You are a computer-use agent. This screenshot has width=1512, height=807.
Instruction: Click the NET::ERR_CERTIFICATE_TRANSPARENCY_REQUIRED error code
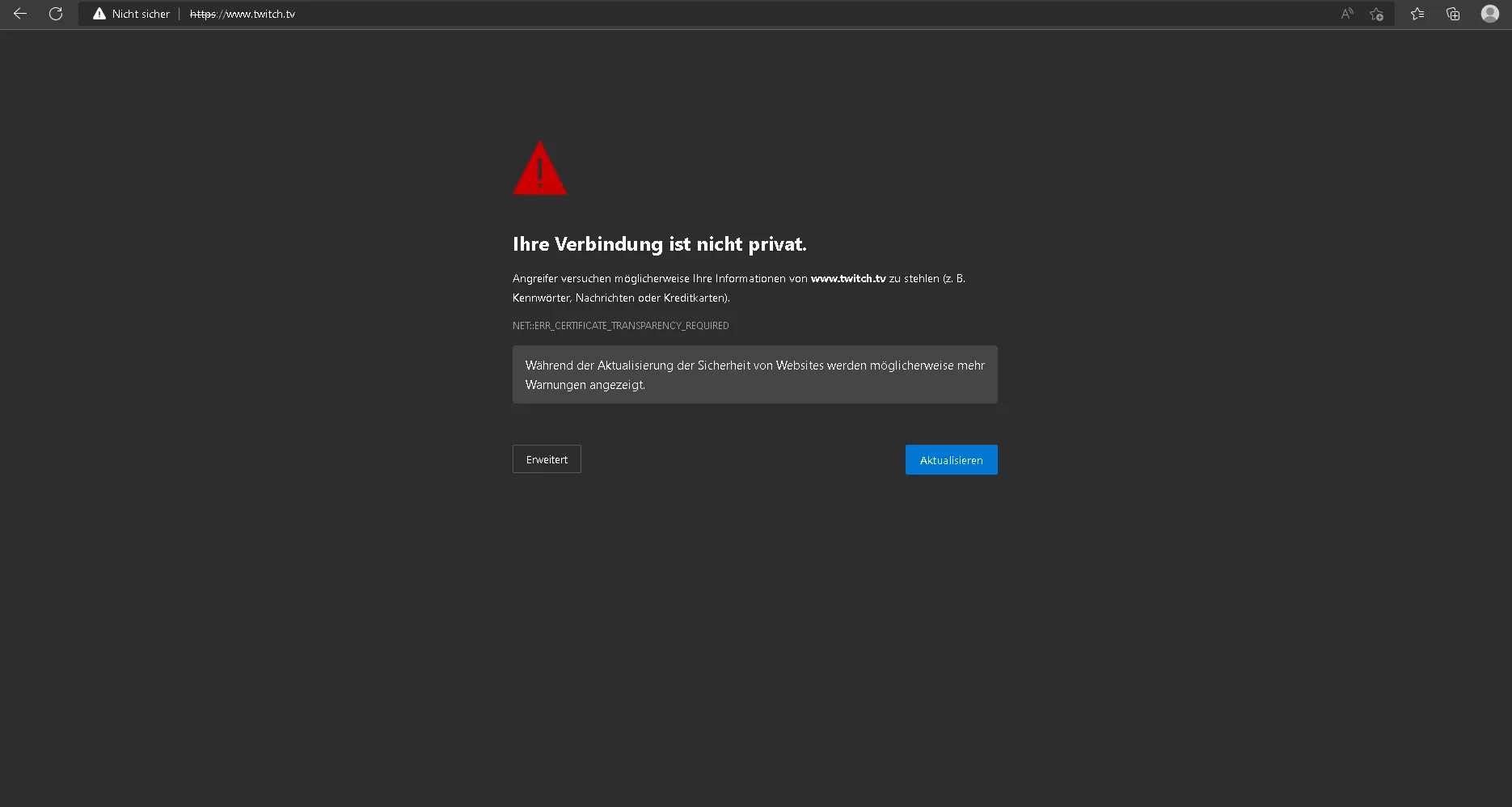[620, 326]
